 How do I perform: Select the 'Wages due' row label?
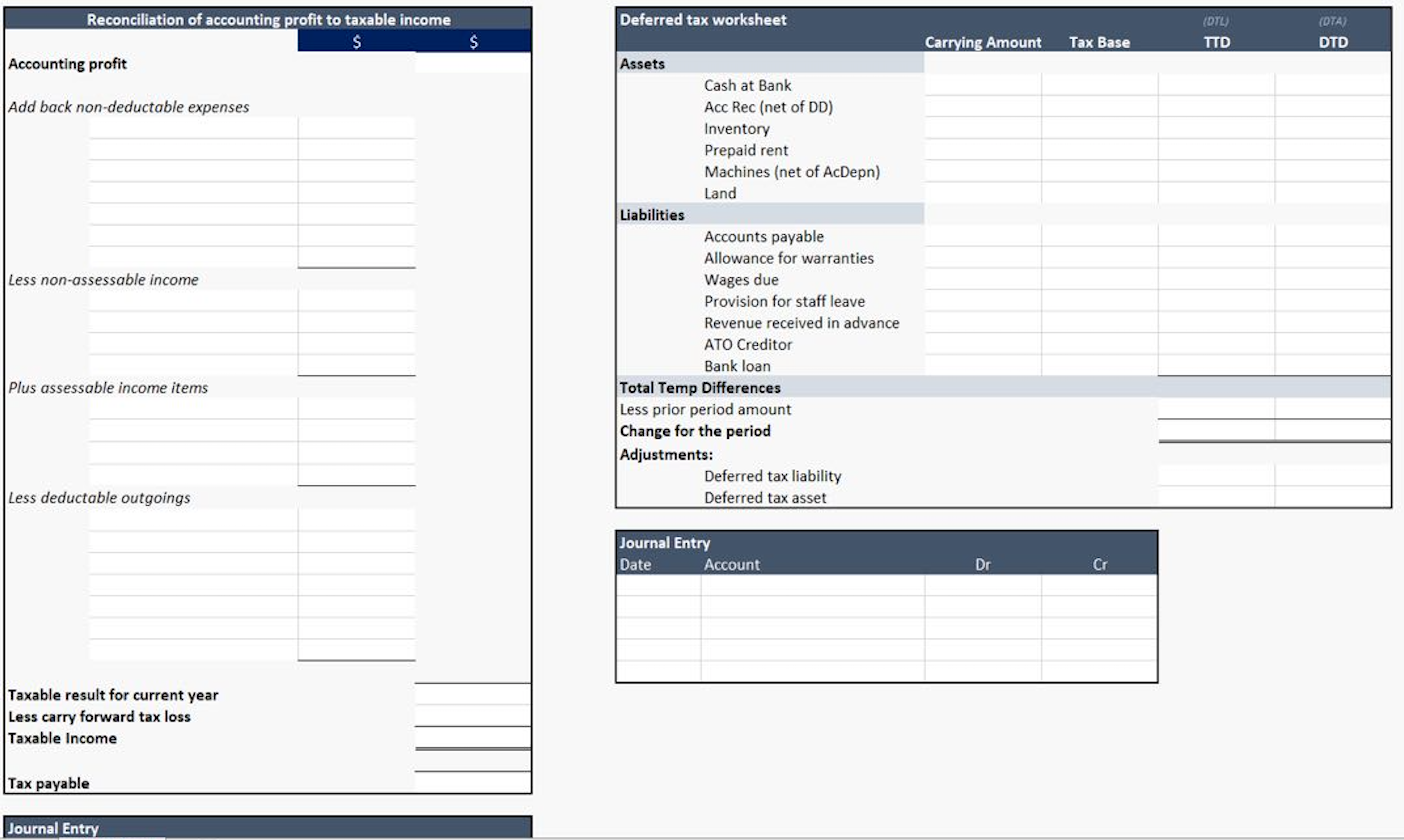point(741,280)
